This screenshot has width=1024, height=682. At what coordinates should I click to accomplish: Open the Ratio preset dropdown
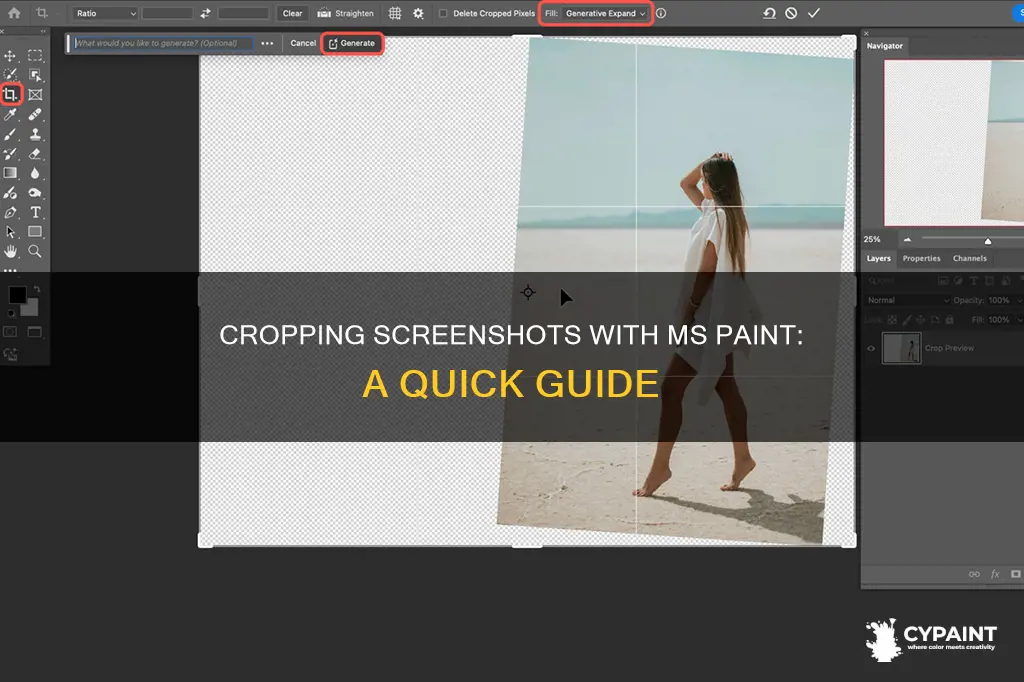[106, 13]
